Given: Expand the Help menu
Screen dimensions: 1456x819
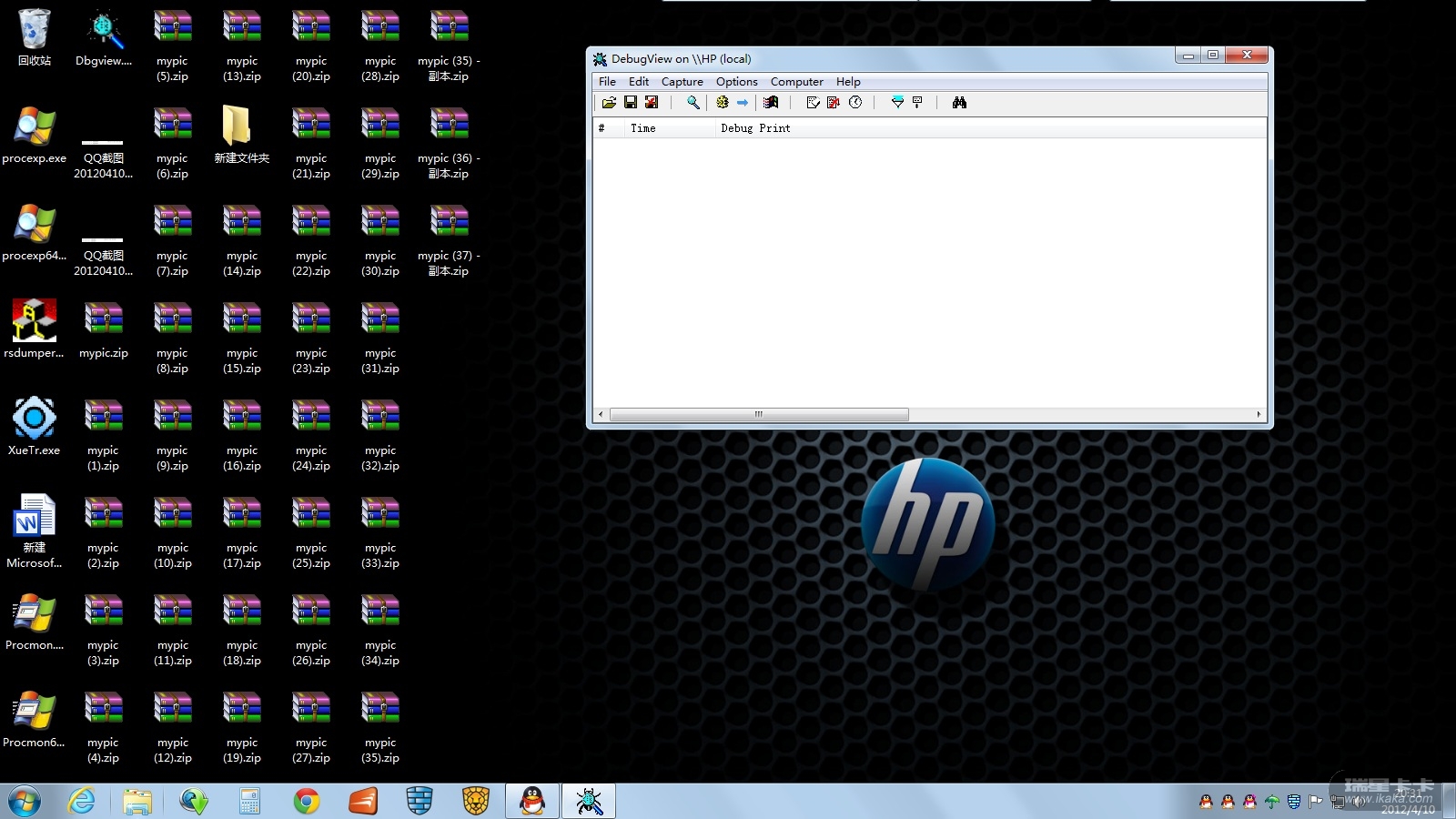Looking at the screenshot, I should 848,82.
